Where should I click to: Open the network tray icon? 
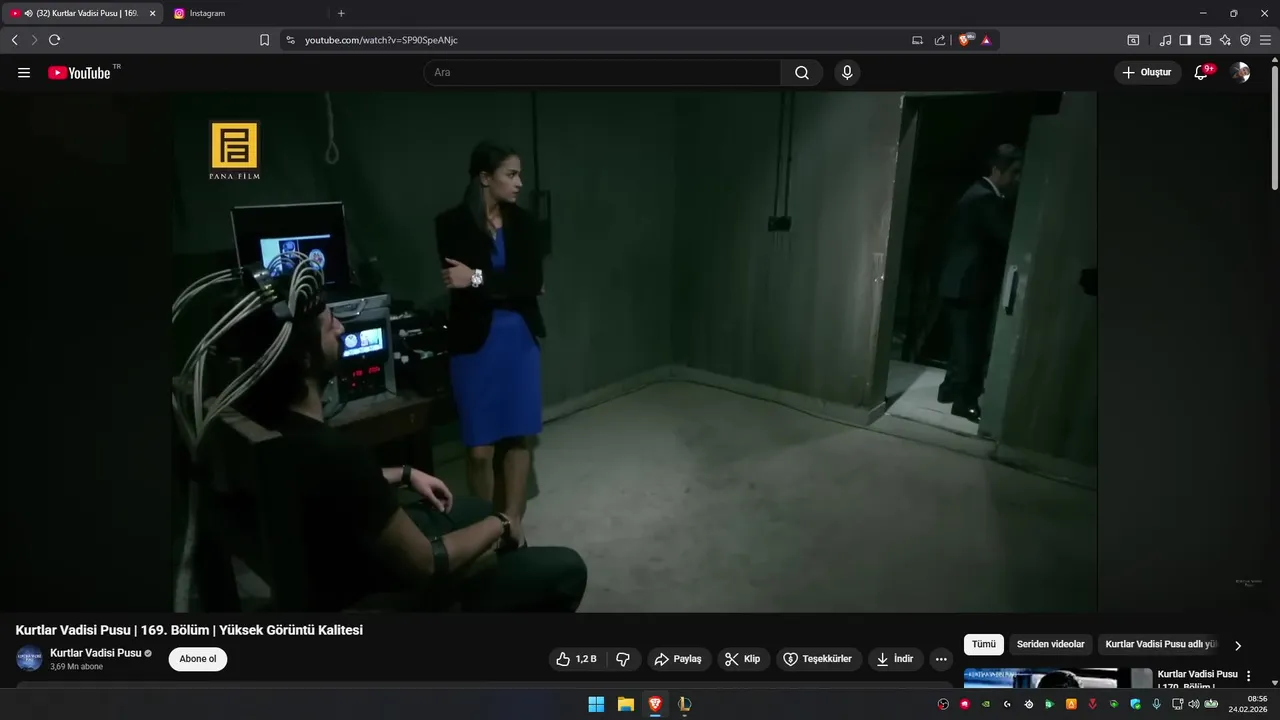point(1178,704)
